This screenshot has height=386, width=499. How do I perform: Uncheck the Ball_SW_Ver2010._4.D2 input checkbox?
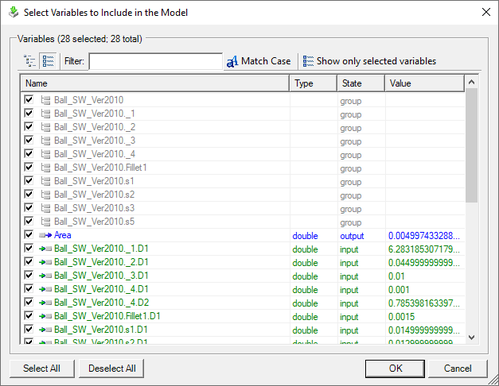[29, 302]
